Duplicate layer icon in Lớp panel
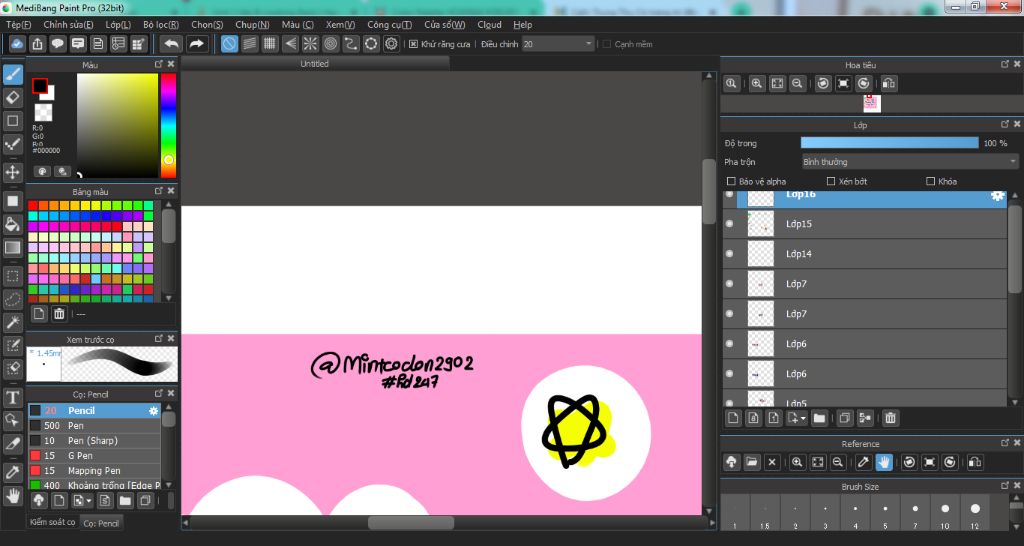 point(844,418)
